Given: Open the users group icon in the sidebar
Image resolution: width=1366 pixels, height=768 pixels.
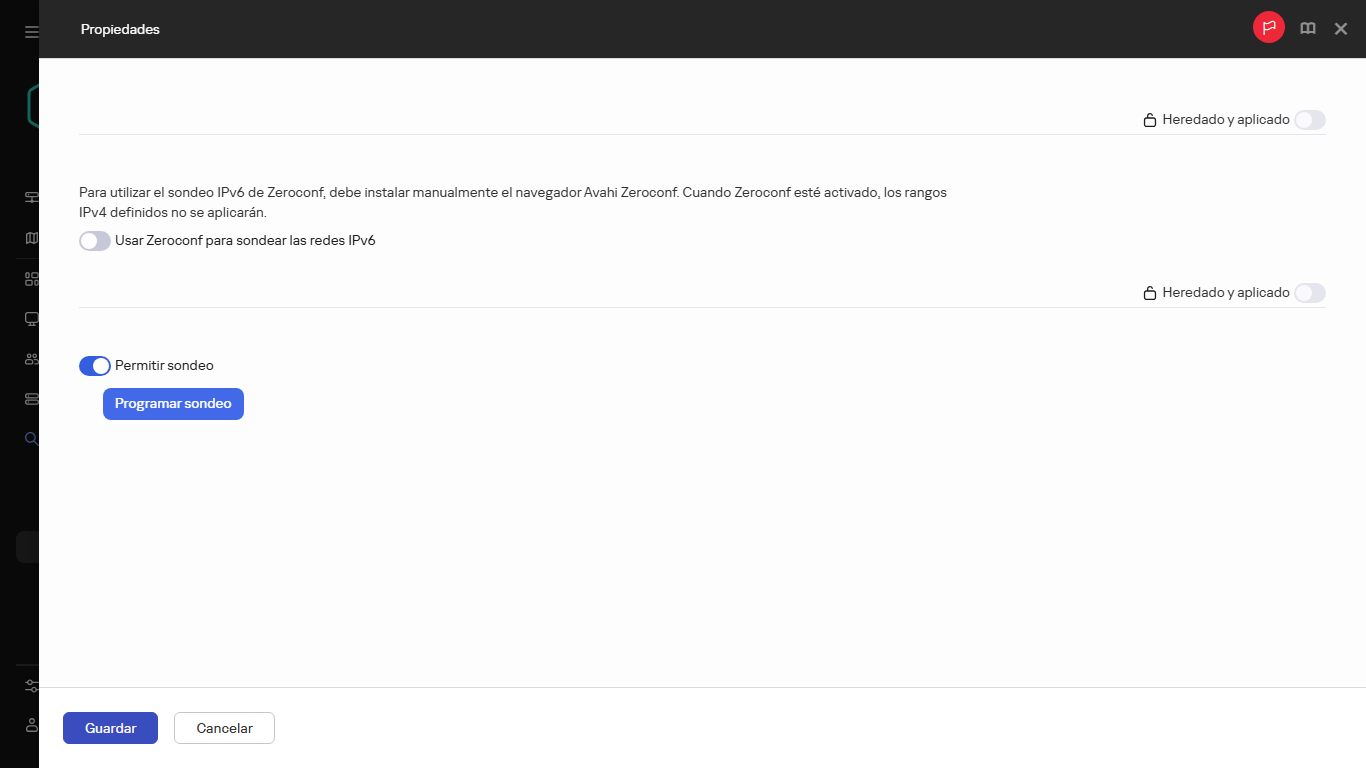Looking at the screenshot, I should pos(31,359).
